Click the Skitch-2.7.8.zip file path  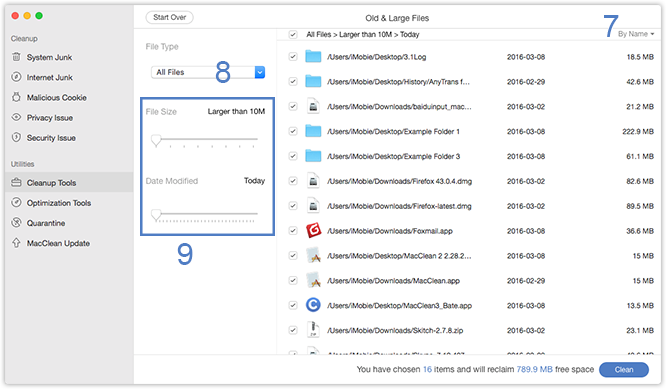pos(395,330)
